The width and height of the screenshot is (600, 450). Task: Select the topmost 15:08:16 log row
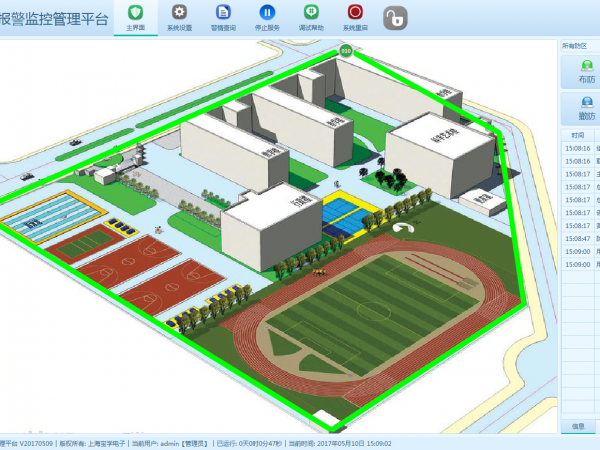[x=578, y=147]
